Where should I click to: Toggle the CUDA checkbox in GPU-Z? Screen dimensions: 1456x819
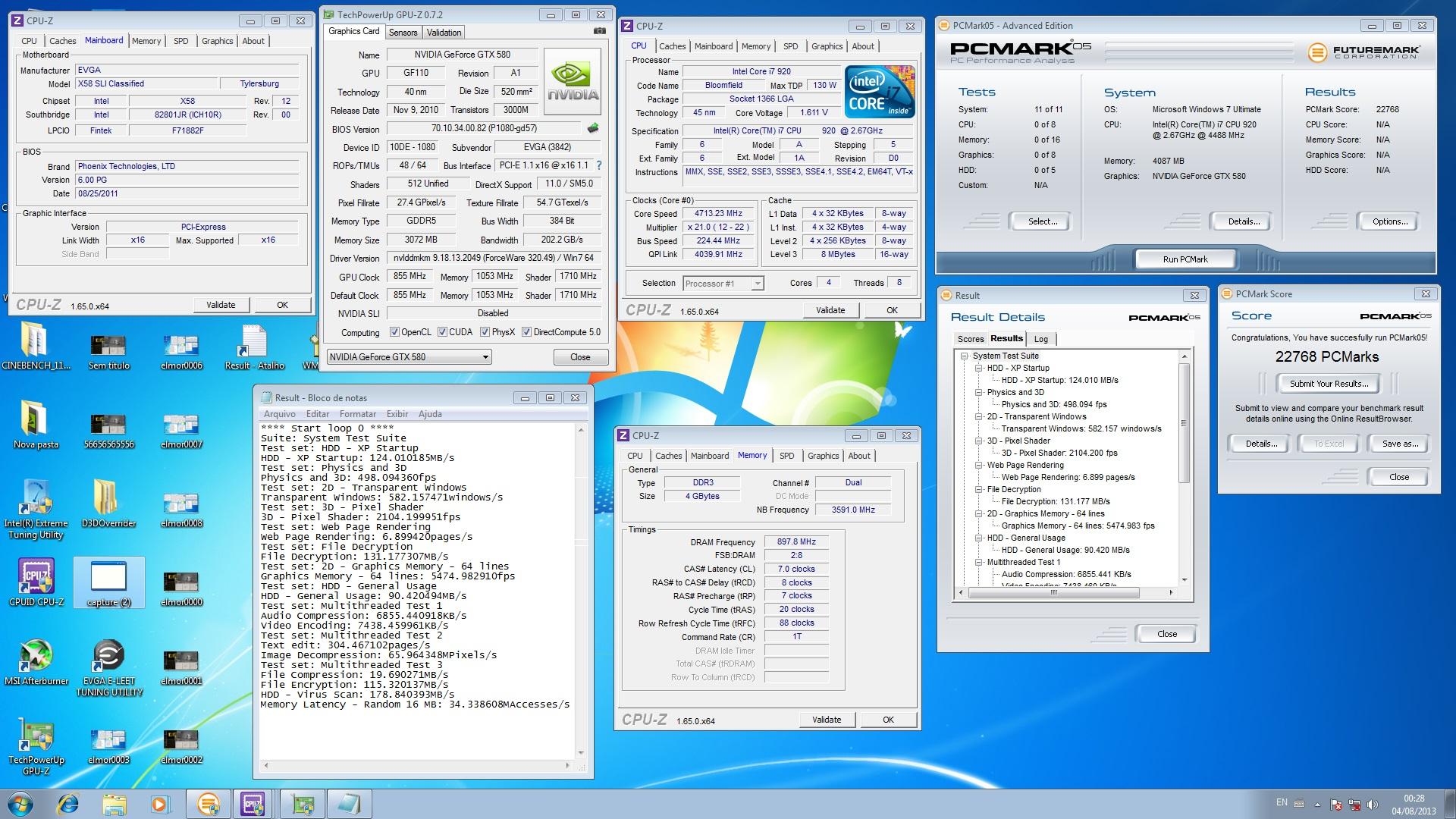point(441,332)
